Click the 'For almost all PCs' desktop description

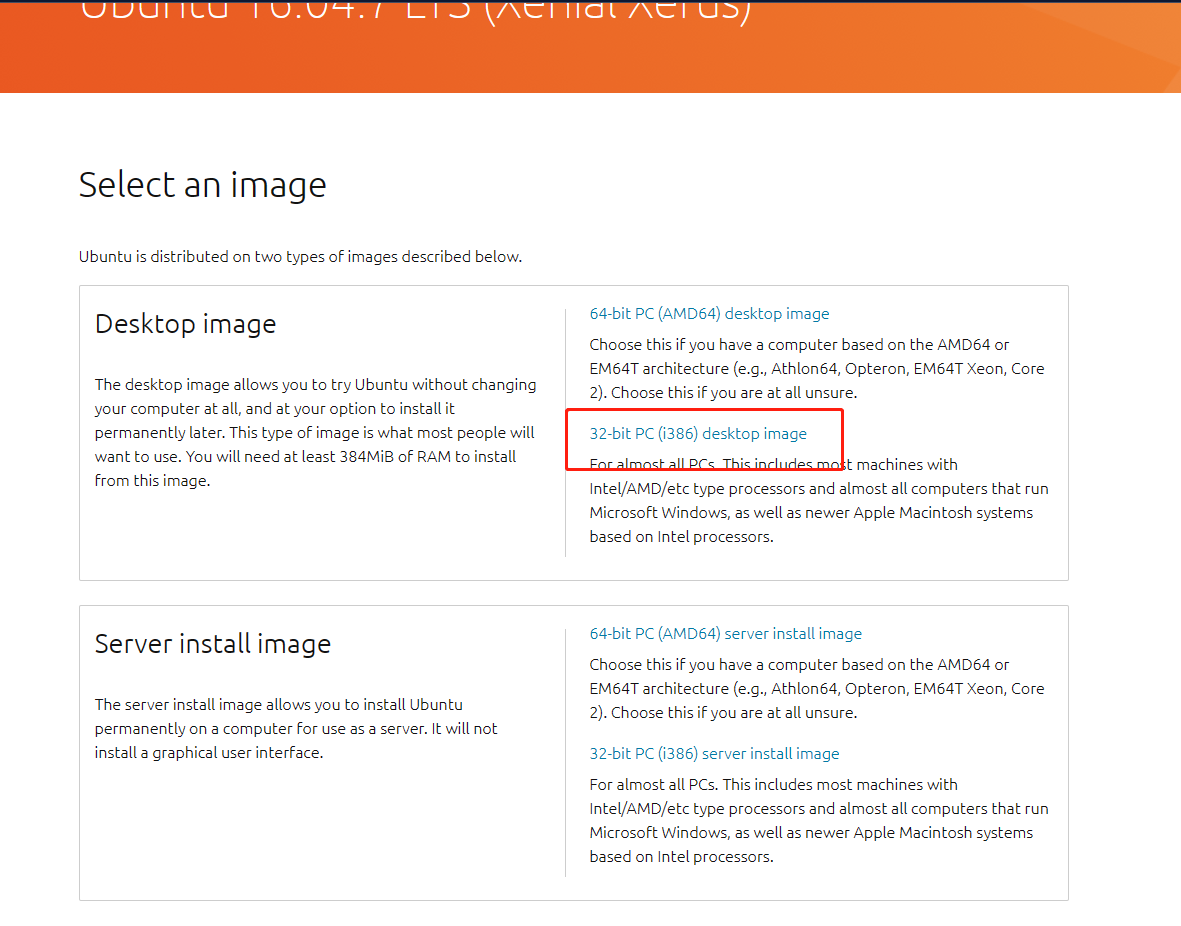tap(819, 500)
